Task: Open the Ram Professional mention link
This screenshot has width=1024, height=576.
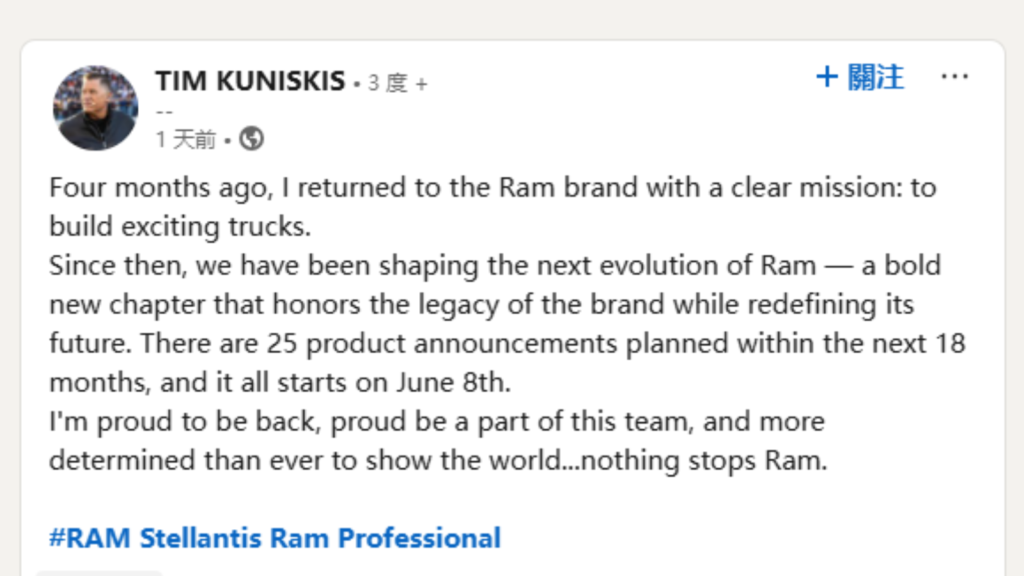Action: point(385,538)
